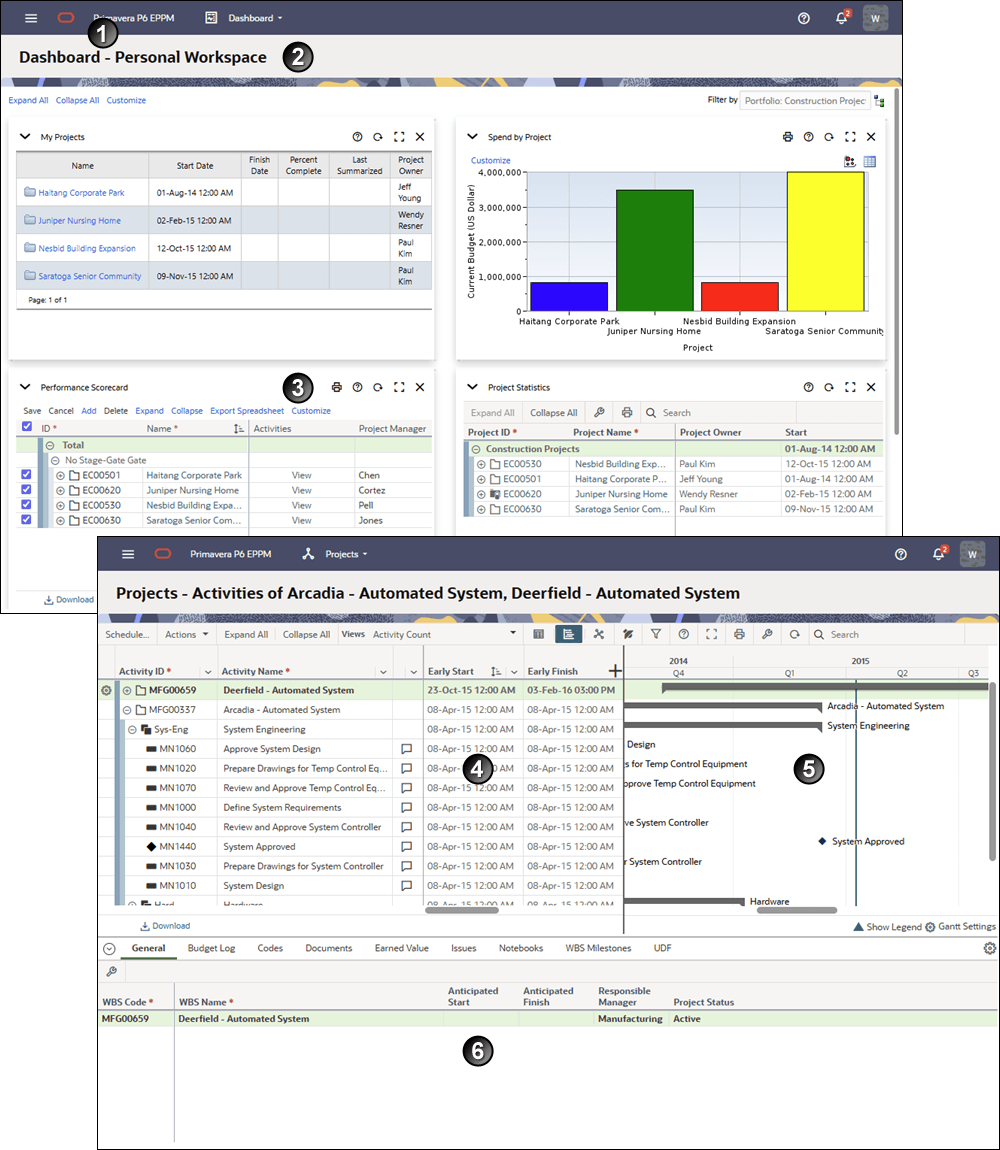Switch to the Budget Log tab
Screen dimensions: 1000x1150
[211, 948]
